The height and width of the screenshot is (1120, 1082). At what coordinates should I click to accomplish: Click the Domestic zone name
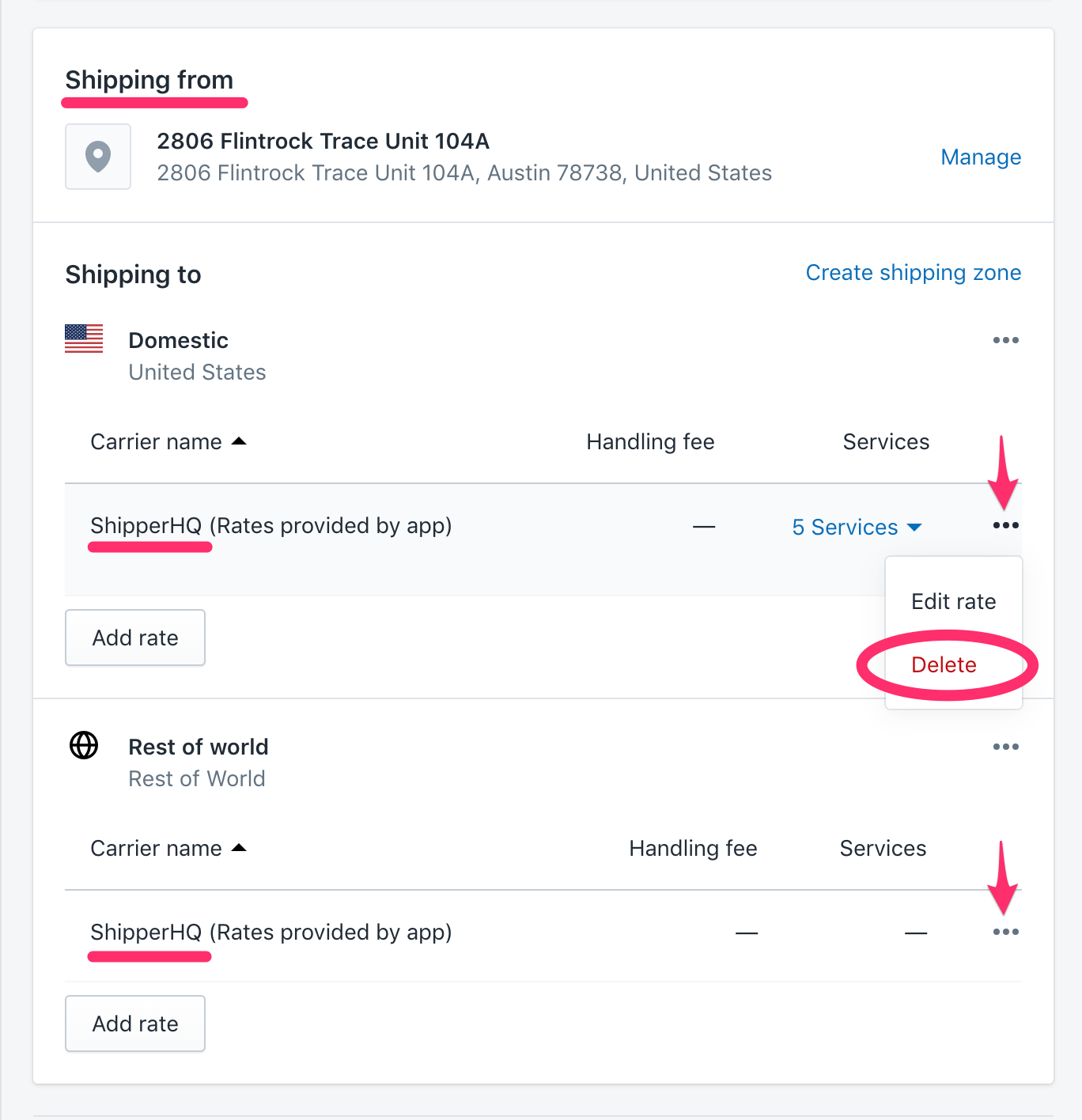pyautogui.click(x=178, y=340)
